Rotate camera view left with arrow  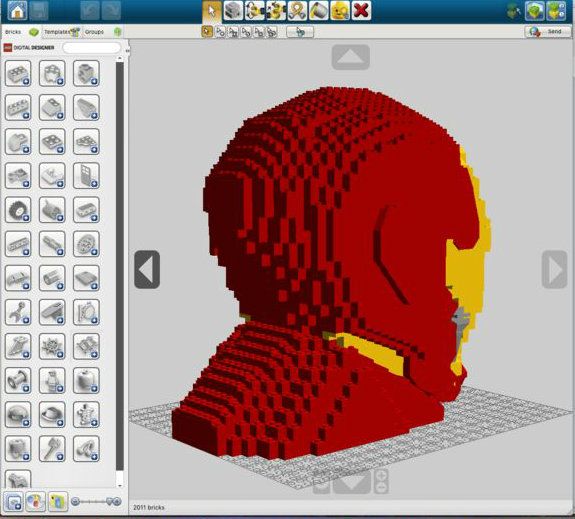(147, 270)
